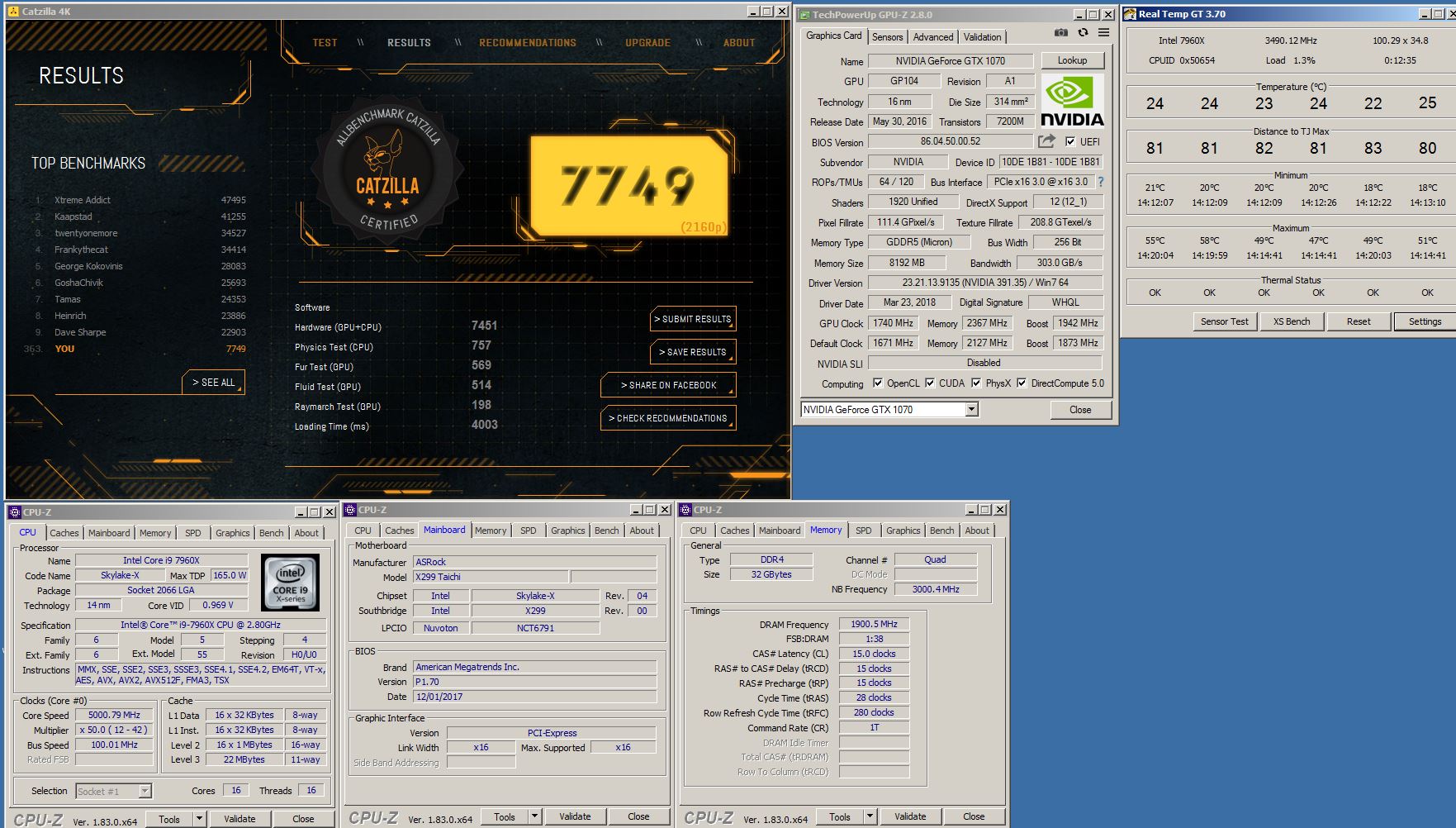The height and width of the screenshot is (828, 1456).
Task: Click Reset button in Real Temp
Action: [x=1359, y=321]
